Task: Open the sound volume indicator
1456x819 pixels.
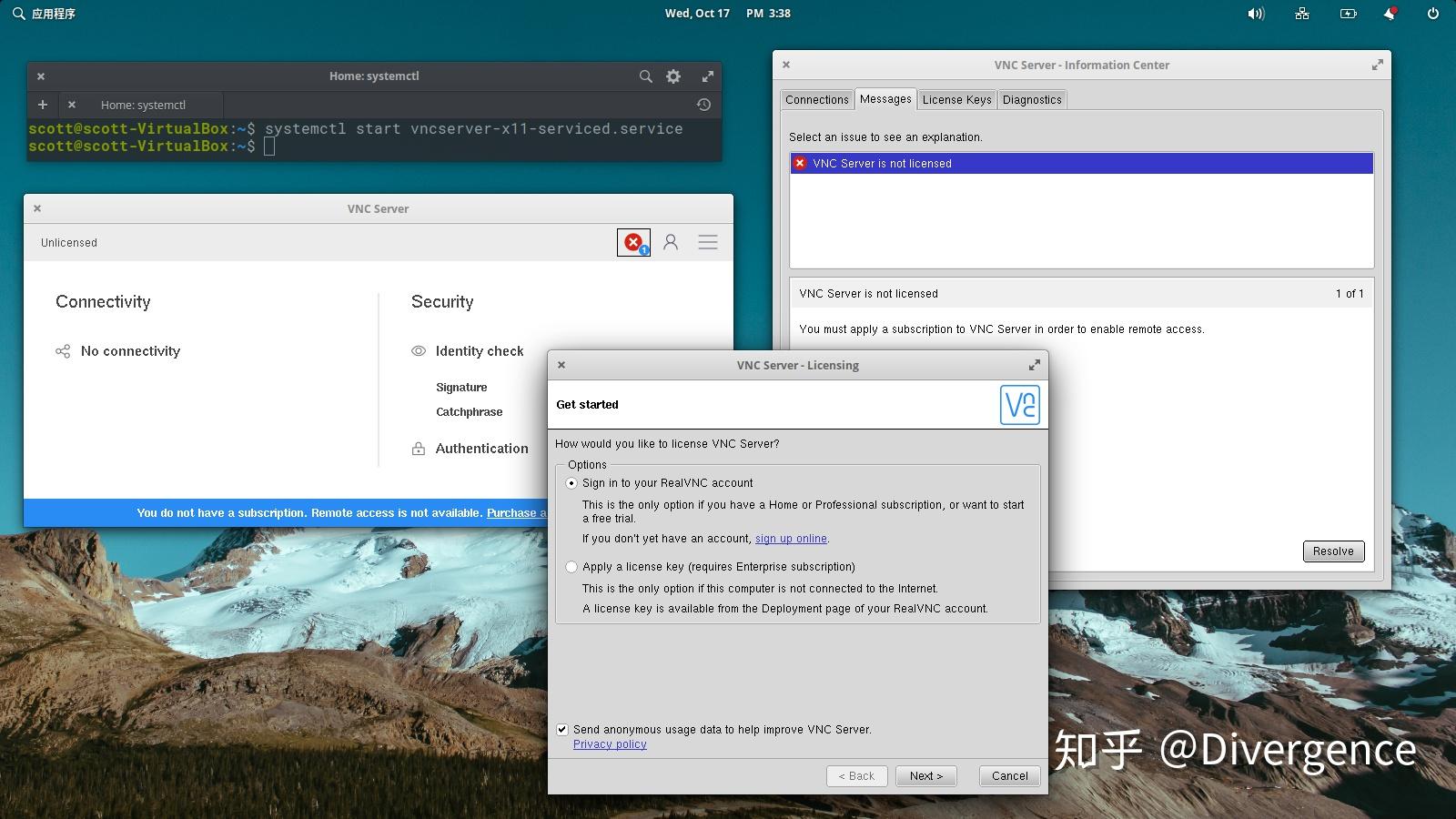Action: (1256, 14)
